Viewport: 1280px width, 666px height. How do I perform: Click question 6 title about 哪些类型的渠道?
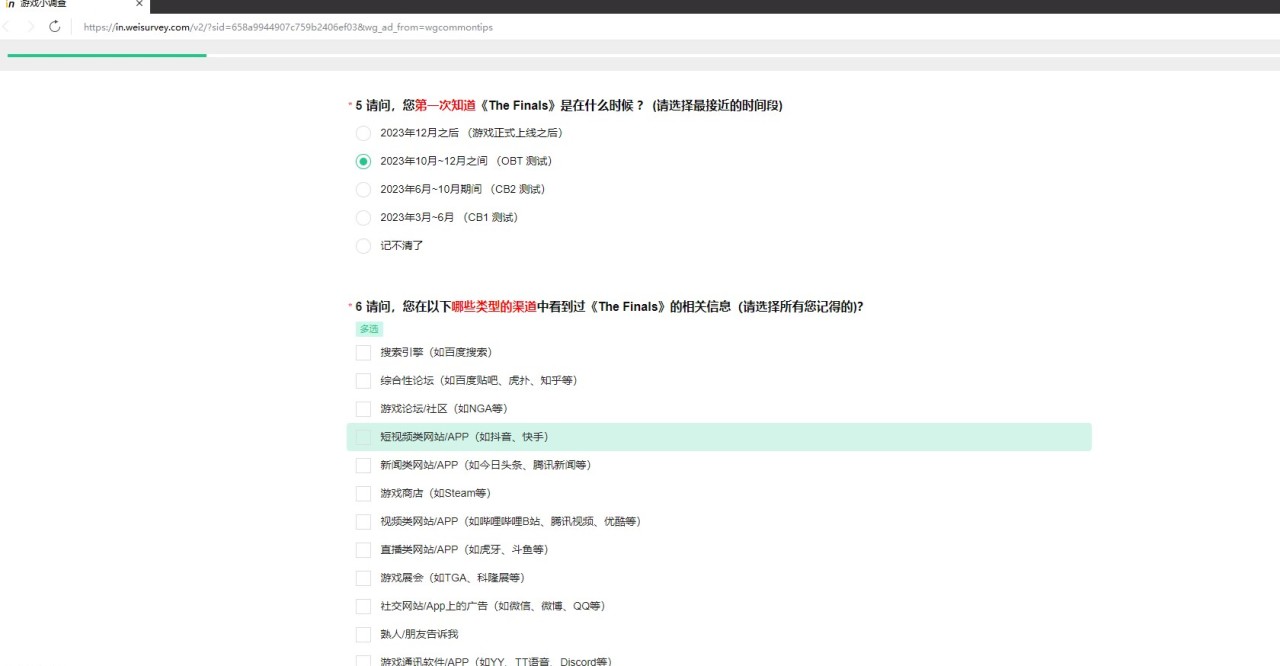point(609,307)
